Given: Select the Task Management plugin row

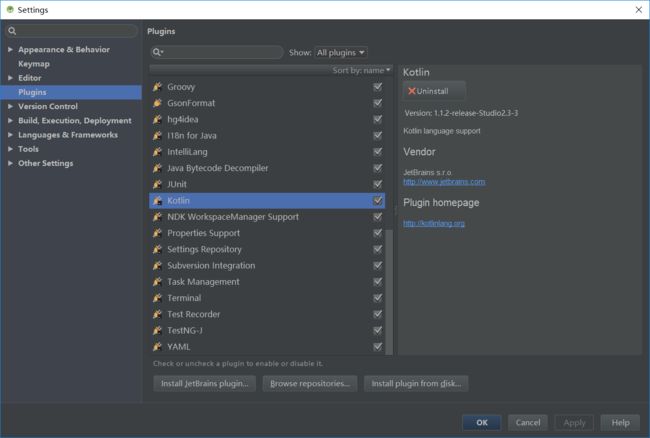Looking at the screenshot, I should pos(267,282).
